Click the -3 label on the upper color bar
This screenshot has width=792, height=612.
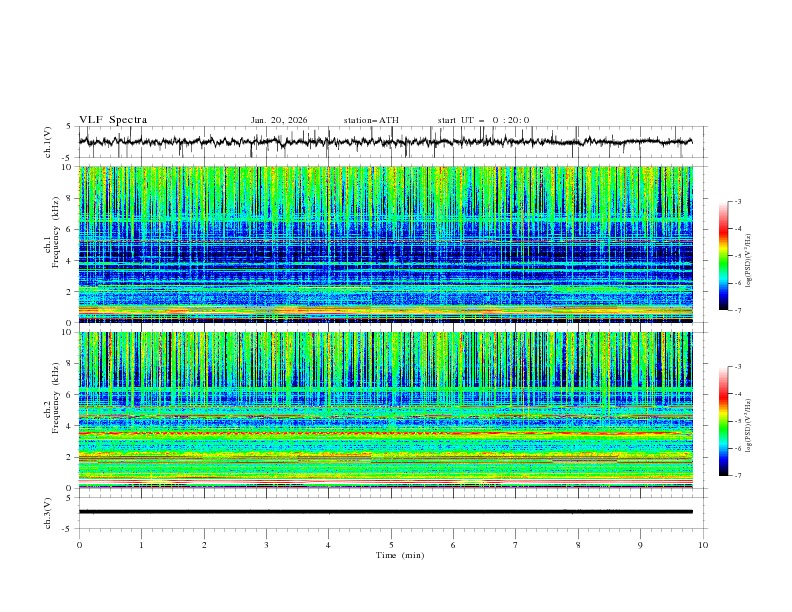tap(737, 202)
